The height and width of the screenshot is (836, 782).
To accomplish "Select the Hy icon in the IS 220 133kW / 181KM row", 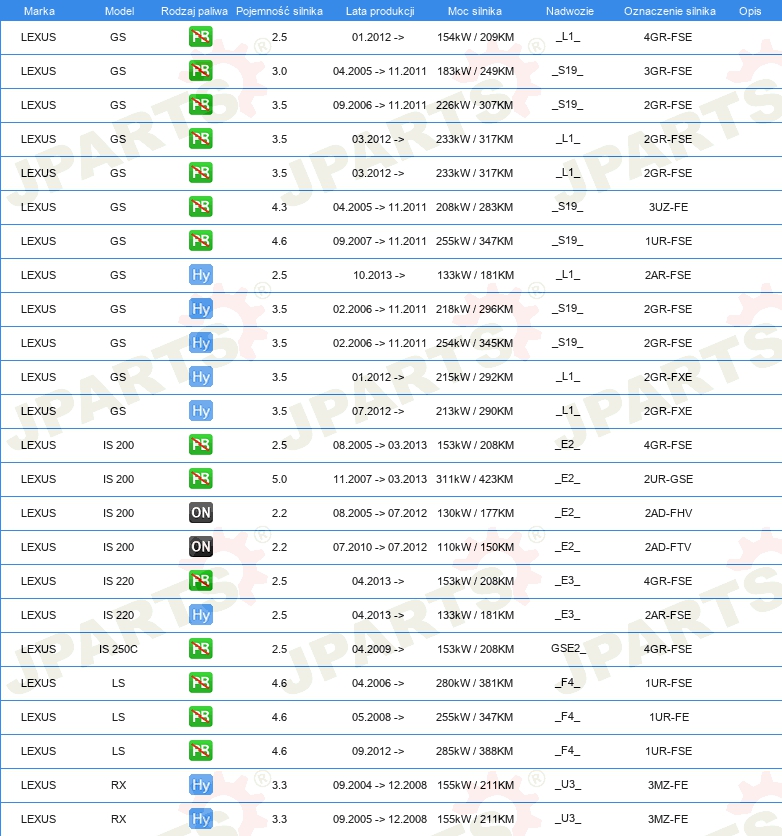I will coord(200,615).
